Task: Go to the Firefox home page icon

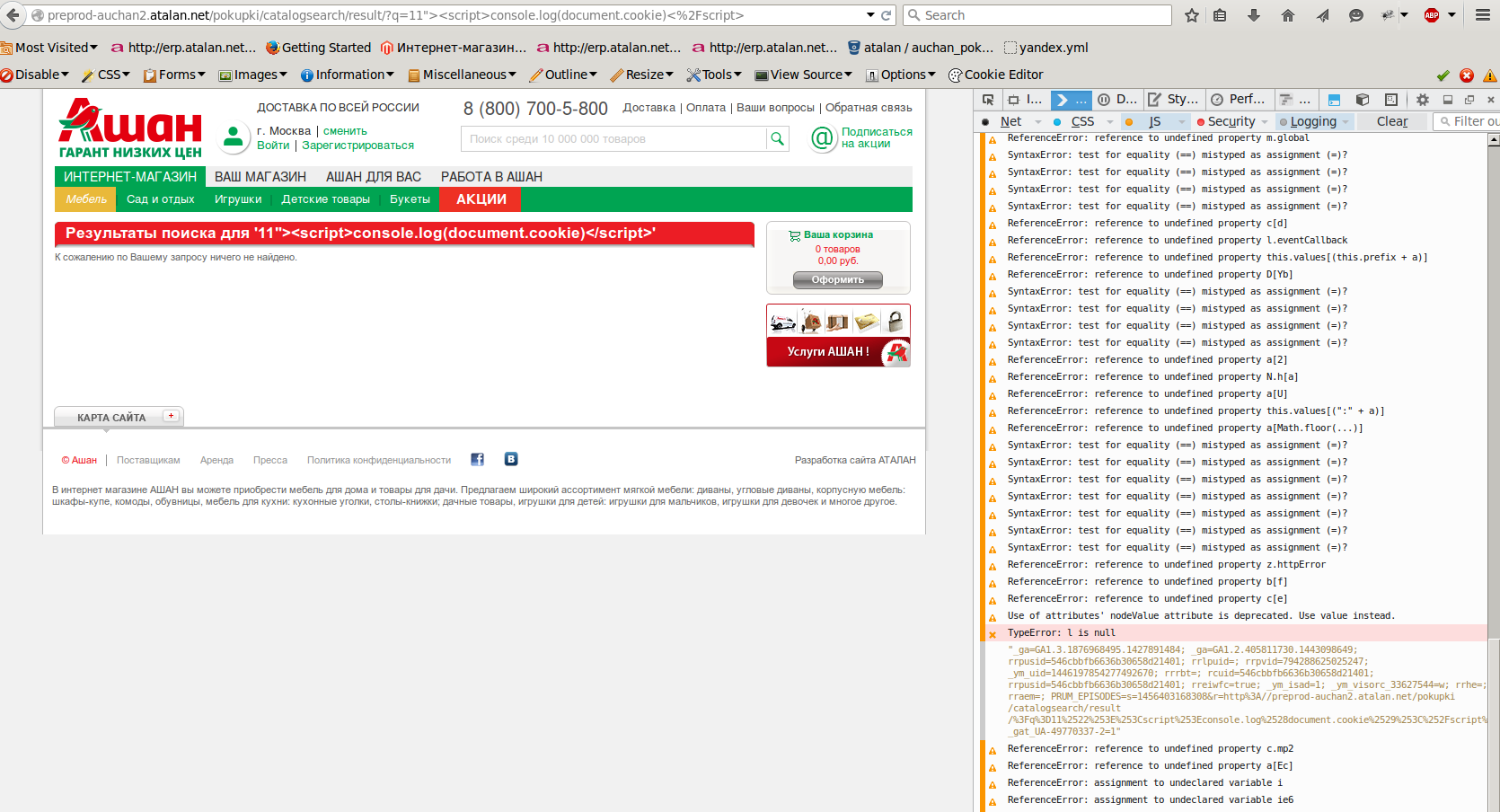Action: tap(1288, 15)
